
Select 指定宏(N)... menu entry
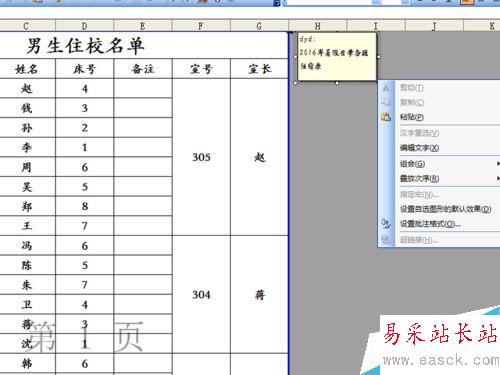point(419,194)
